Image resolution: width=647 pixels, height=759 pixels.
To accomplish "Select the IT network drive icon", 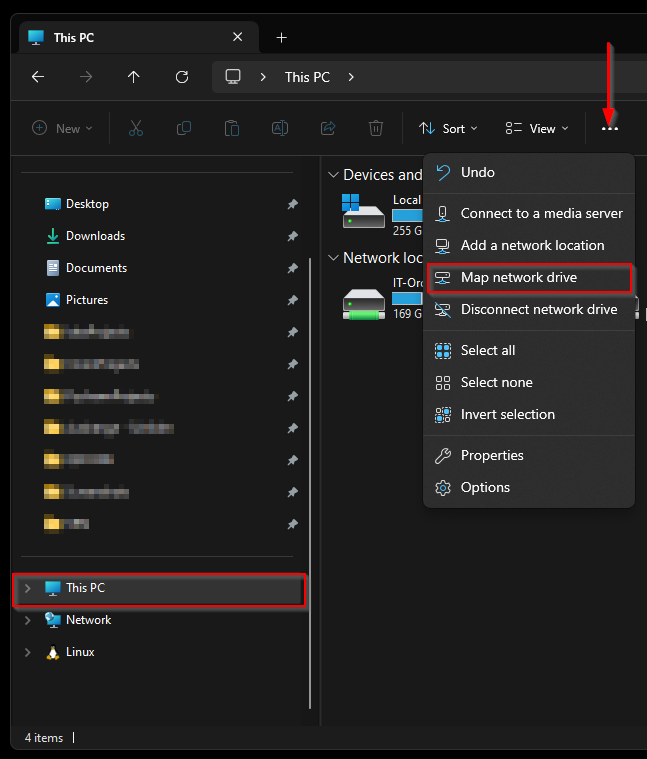I will [363, 304].
